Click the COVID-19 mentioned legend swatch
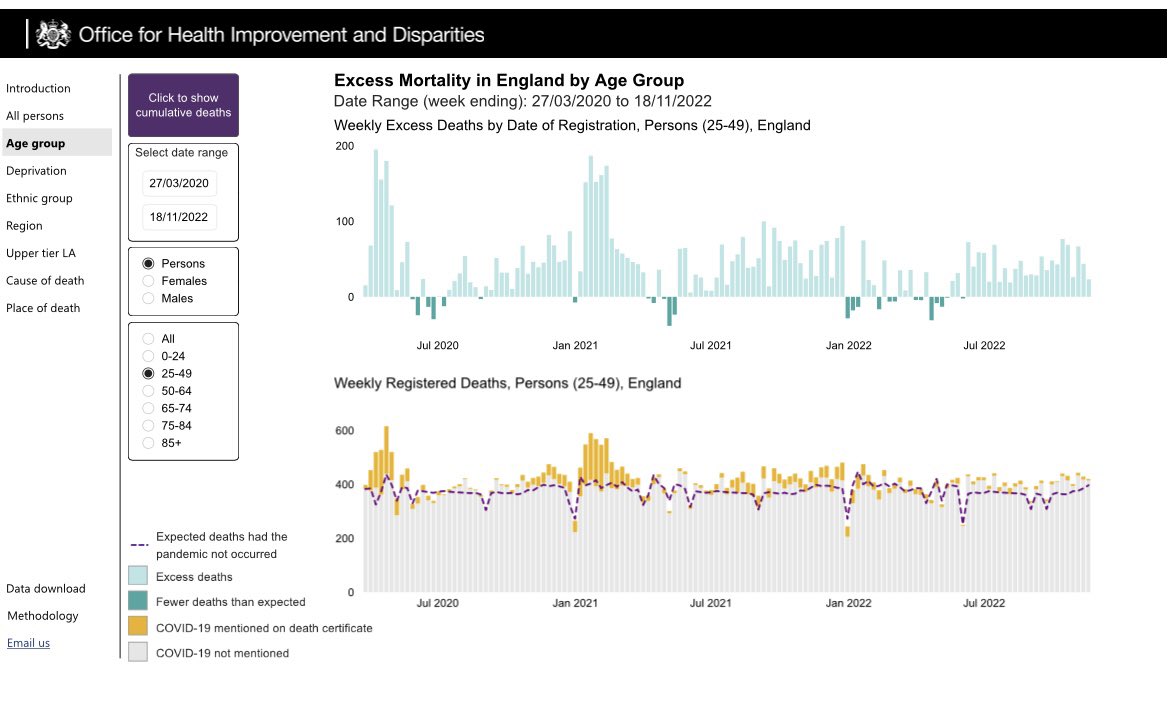 coord(138,626)
